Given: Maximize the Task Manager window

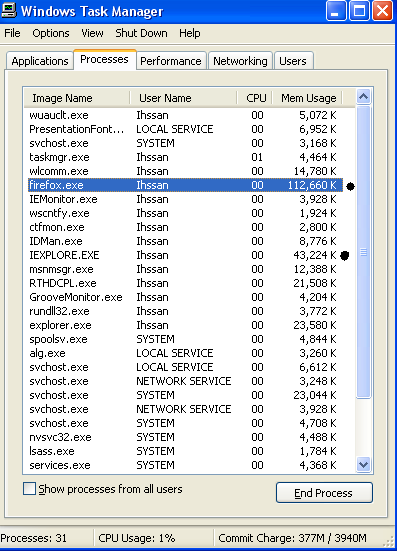Looking at the screenshot, I should pos(359,11).
